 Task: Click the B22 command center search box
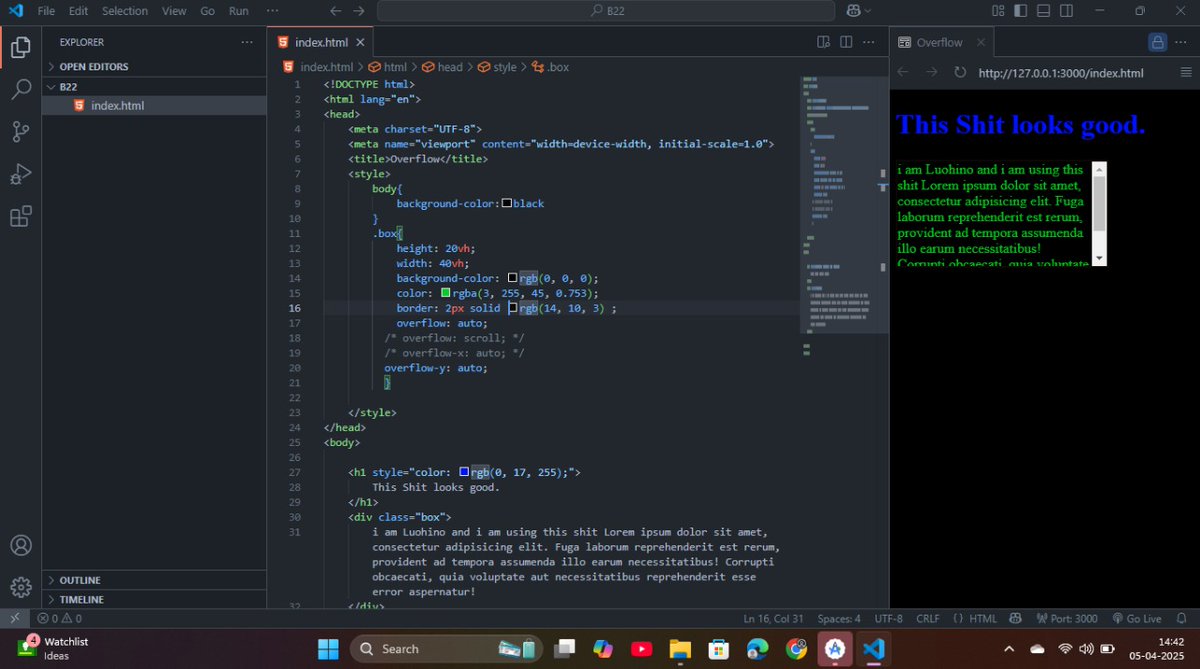(606, 11)
